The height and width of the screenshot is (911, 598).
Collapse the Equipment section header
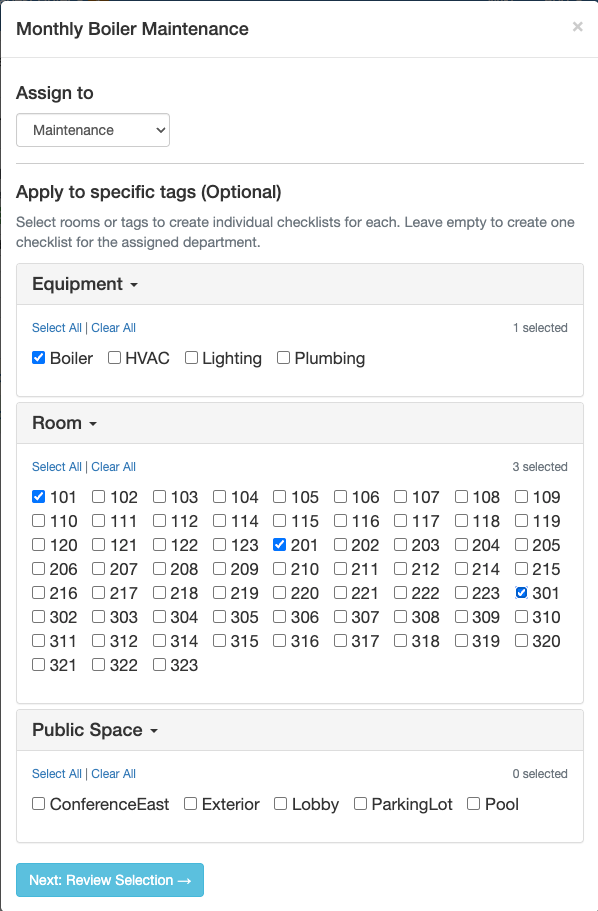pyautogui.click(x=85, y=284)
